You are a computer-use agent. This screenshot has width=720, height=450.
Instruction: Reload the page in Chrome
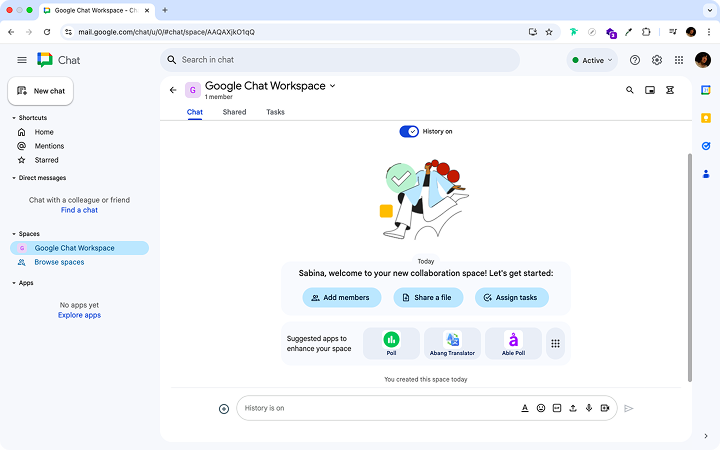(47, 32)
